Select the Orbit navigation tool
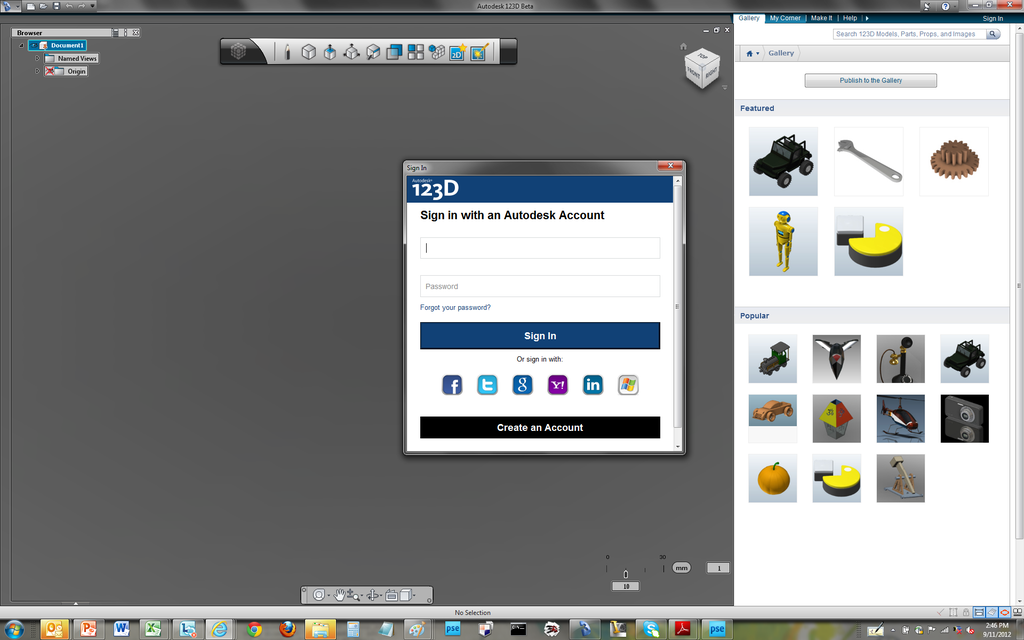The width and height of the screenshot is (1024, 640). click(x=372, y=595)
